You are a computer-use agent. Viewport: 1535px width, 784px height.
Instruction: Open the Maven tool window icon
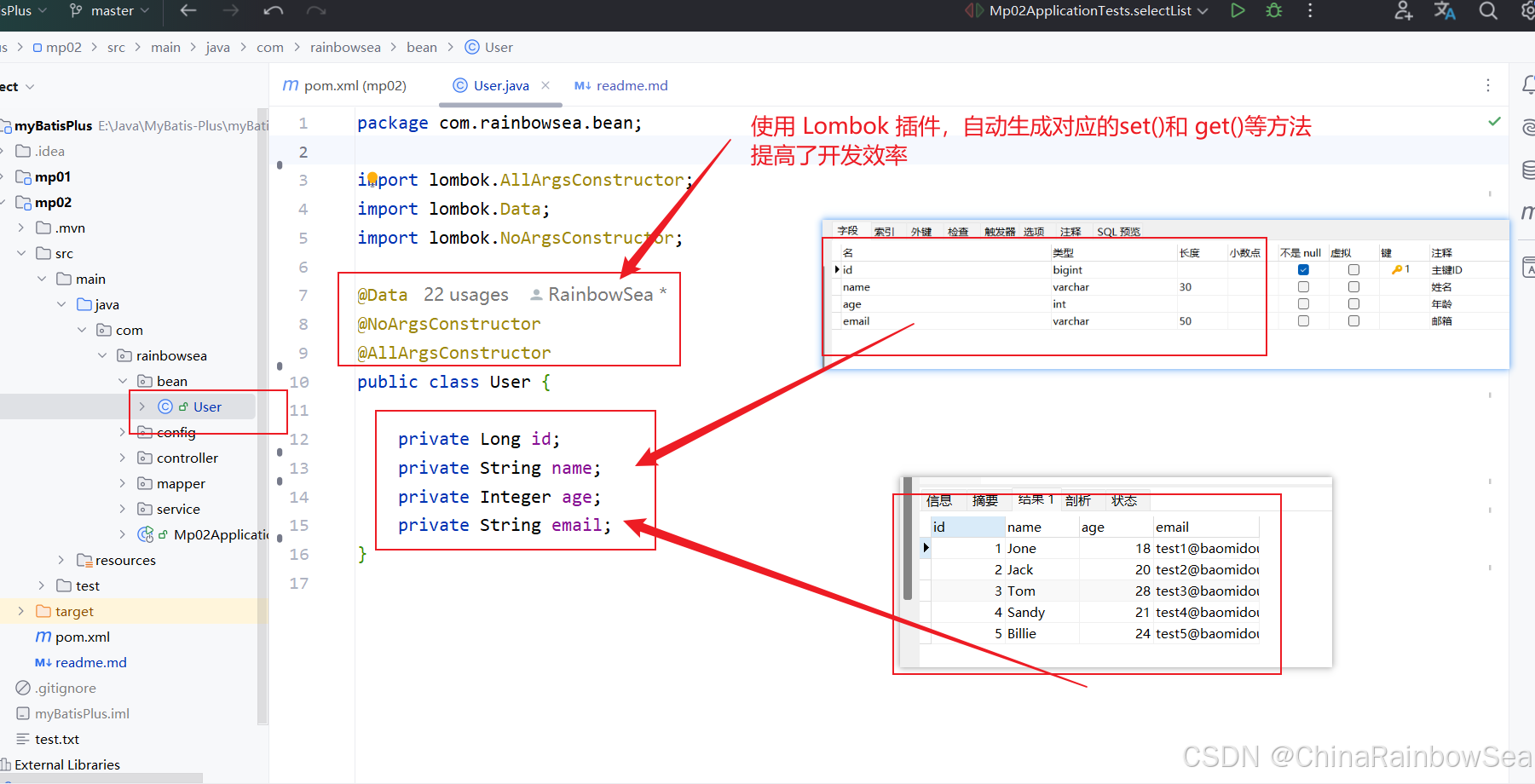tap(1528, 212)
